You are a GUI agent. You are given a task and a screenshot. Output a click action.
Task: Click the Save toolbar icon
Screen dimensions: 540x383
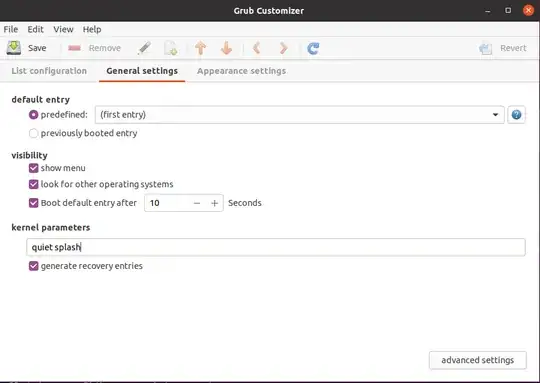tap(14, 48)
